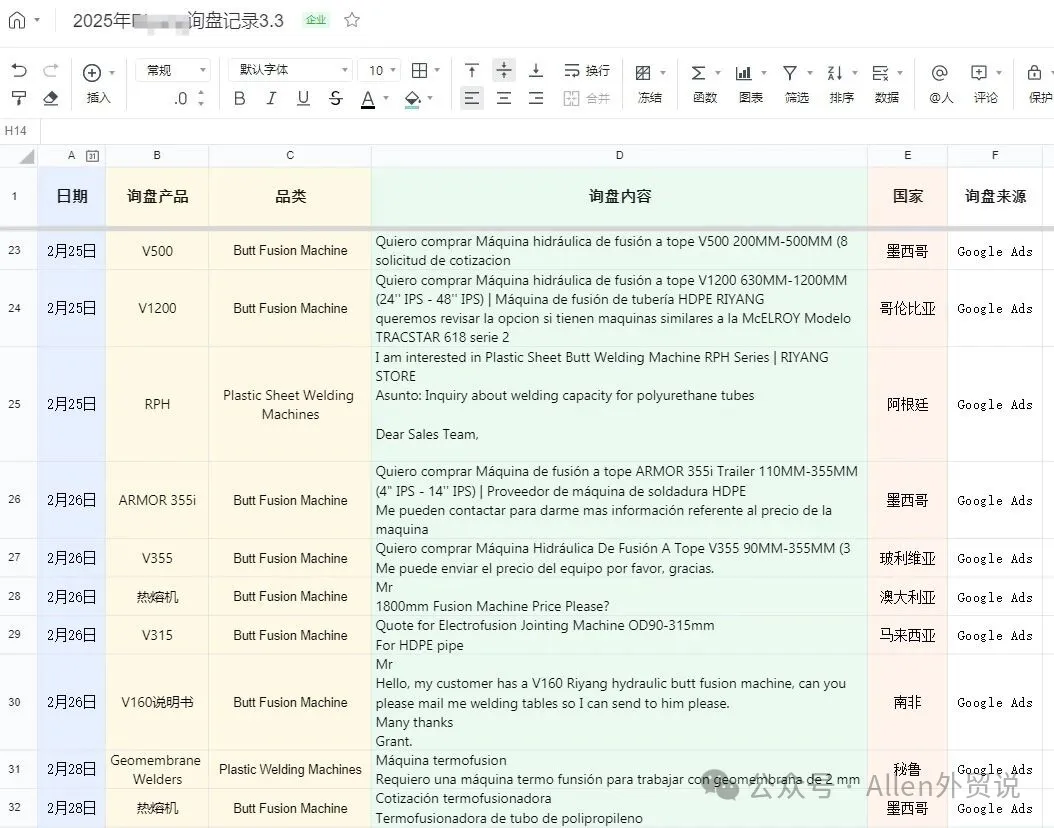Screen dimensions: 1054x828
Task: Insert a Chart (图表)
Action: click(x=750, y=84)
